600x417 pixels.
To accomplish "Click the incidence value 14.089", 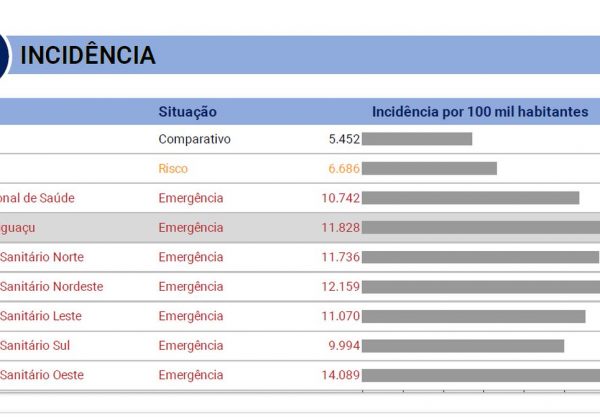I will [341, 375].
